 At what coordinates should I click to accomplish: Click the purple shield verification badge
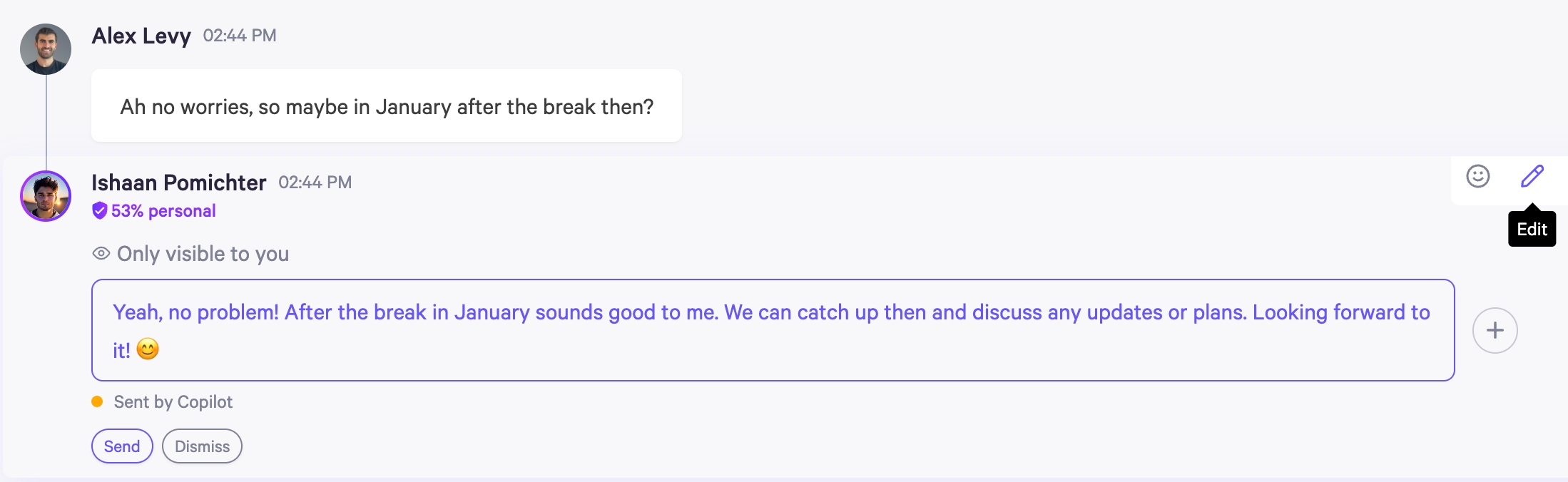pyautogui.click(x=100, y=210)
